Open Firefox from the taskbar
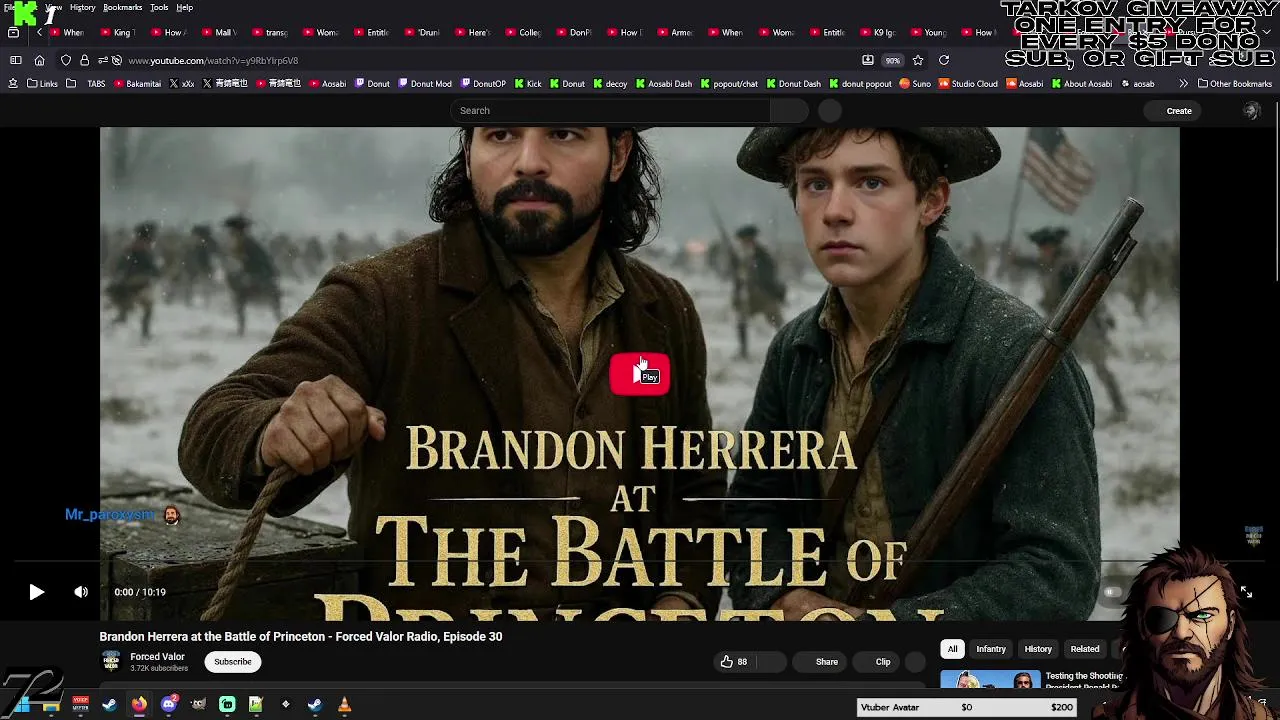This screenshot has height=720, width=1280. pyautogui.click(x=139, y=705)
